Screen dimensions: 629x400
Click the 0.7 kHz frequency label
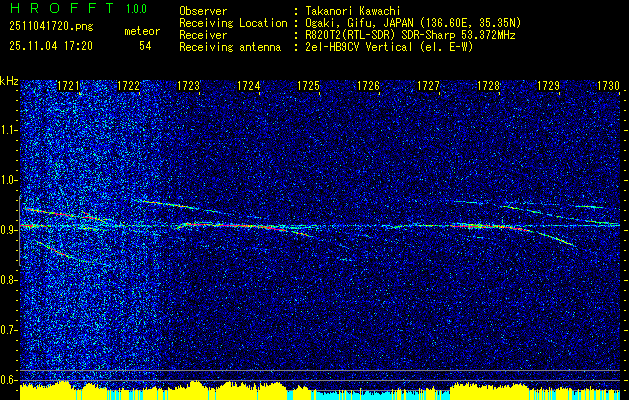pyautogui.click(x=9, y=330)
